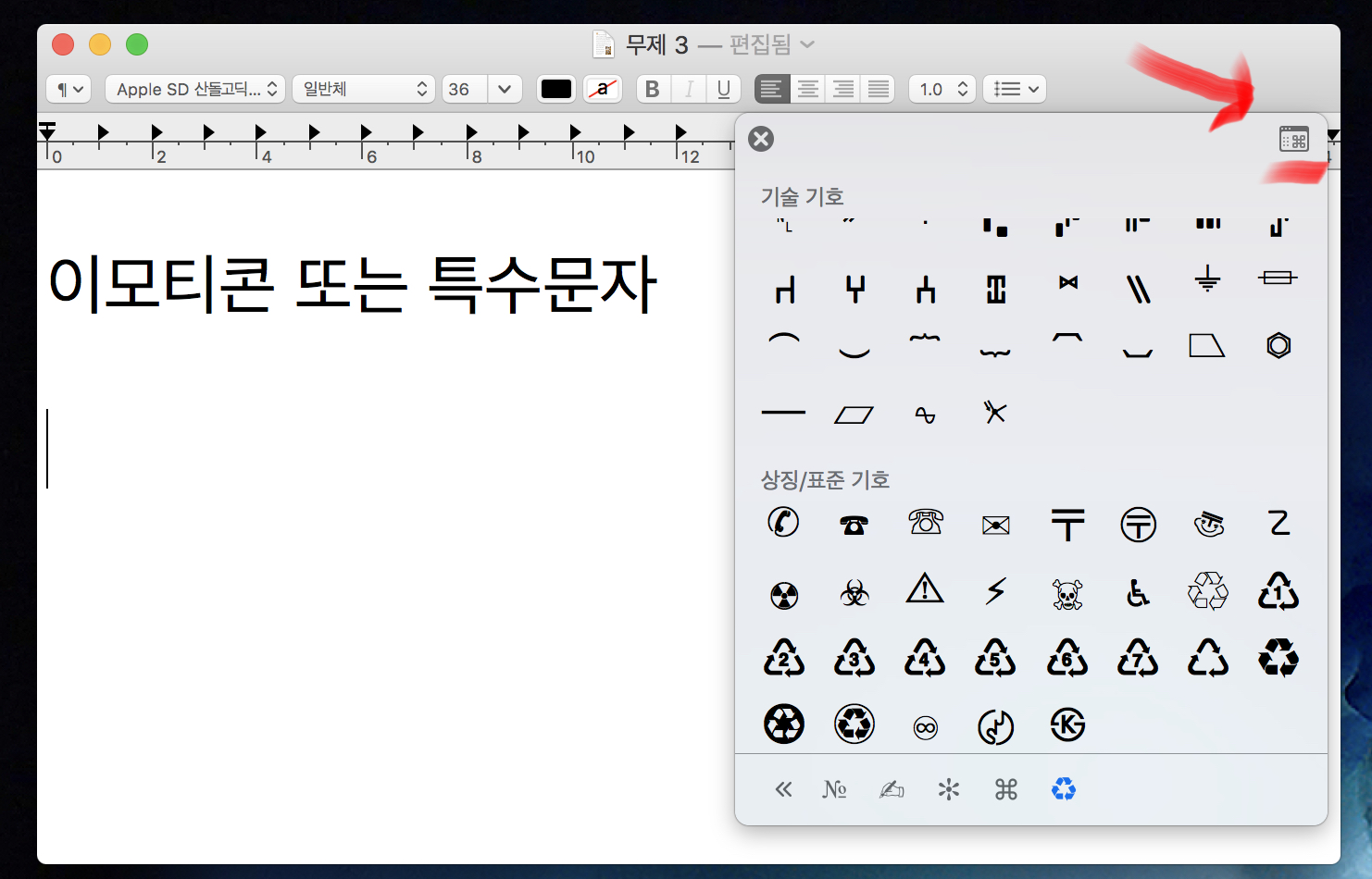Insert the bowtie technical symbol
1372x879 pixels.
tap(1067, 282)
